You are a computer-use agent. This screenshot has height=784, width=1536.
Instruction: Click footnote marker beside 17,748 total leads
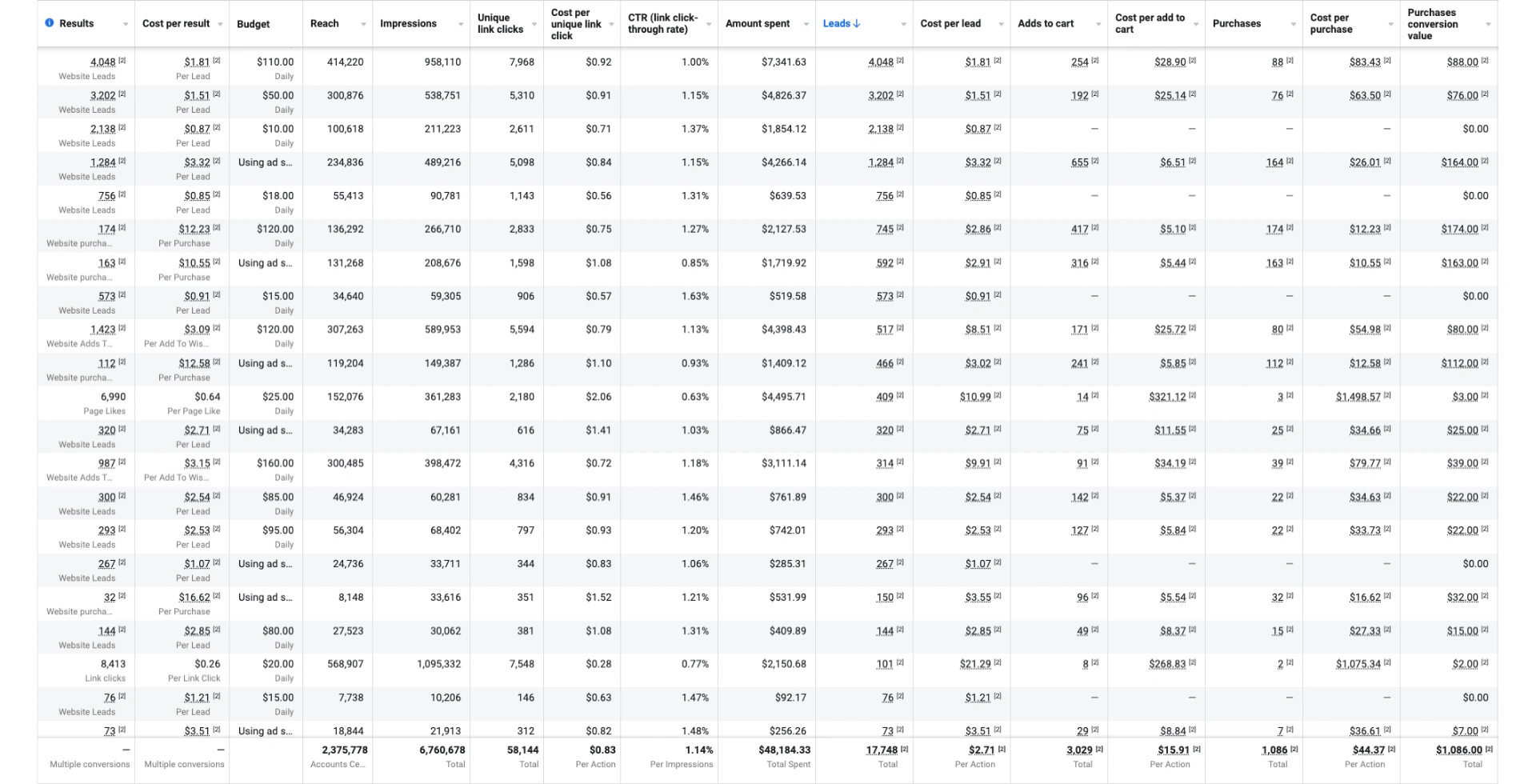point(904,749)
